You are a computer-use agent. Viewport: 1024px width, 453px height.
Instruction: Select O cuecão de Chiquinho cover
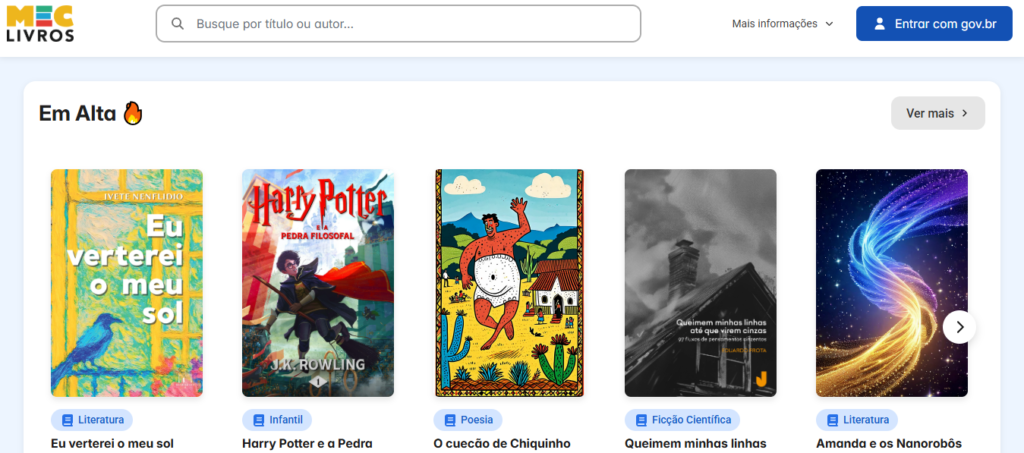pyautogui.click(x=509, y=283)
